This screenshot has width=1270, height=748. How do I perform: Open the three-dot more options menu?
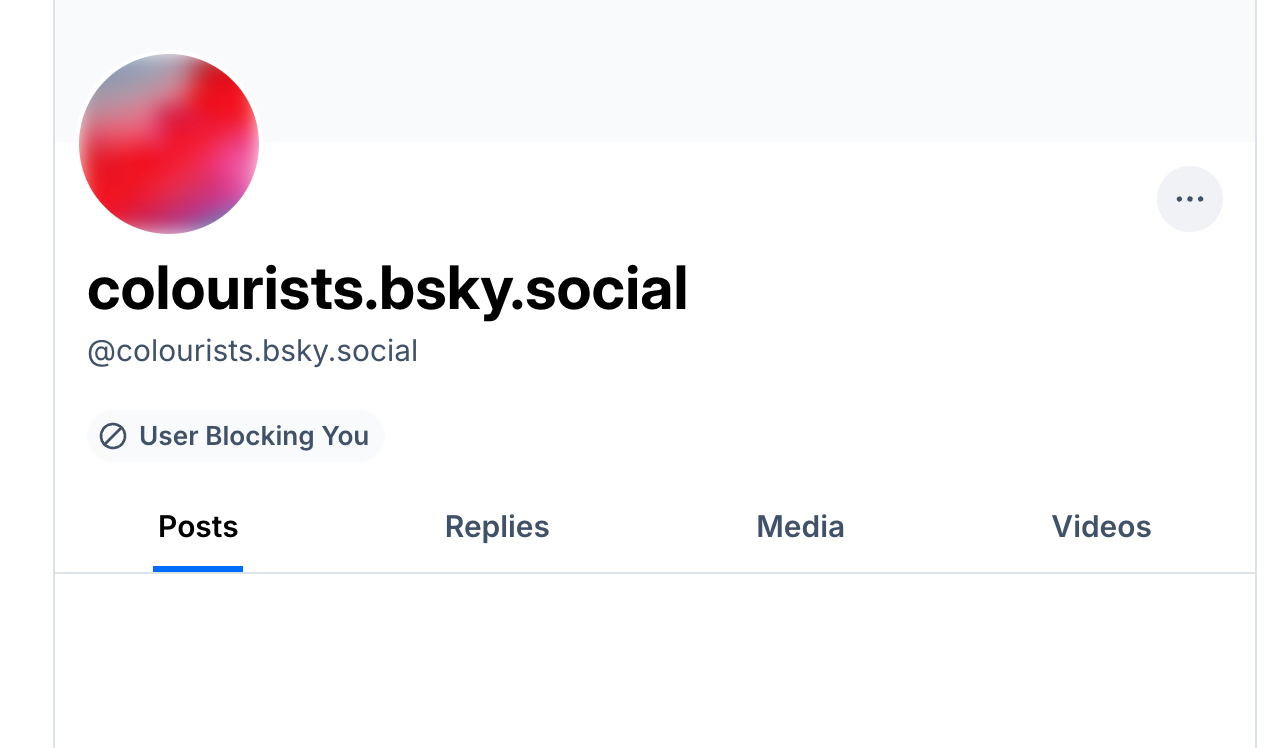coord(1189,199)
